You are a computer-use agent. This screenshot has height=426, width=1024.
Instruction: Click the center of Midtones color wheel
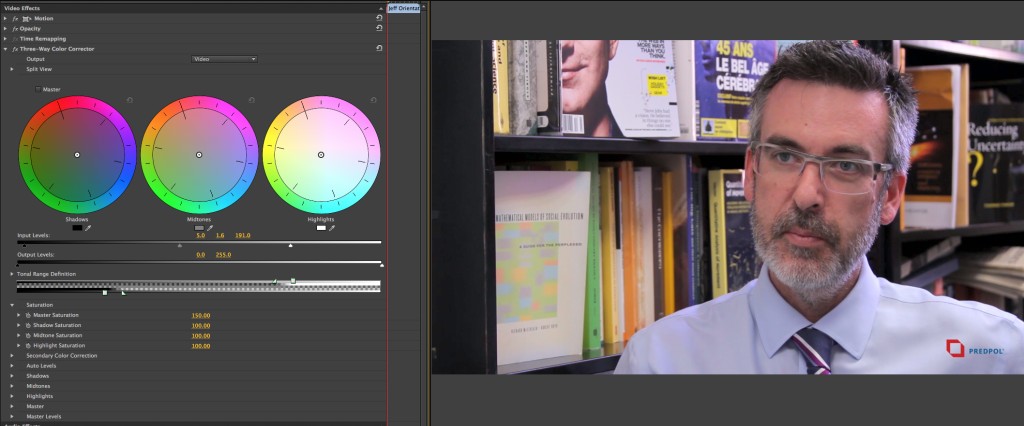(x=199, y=154)
